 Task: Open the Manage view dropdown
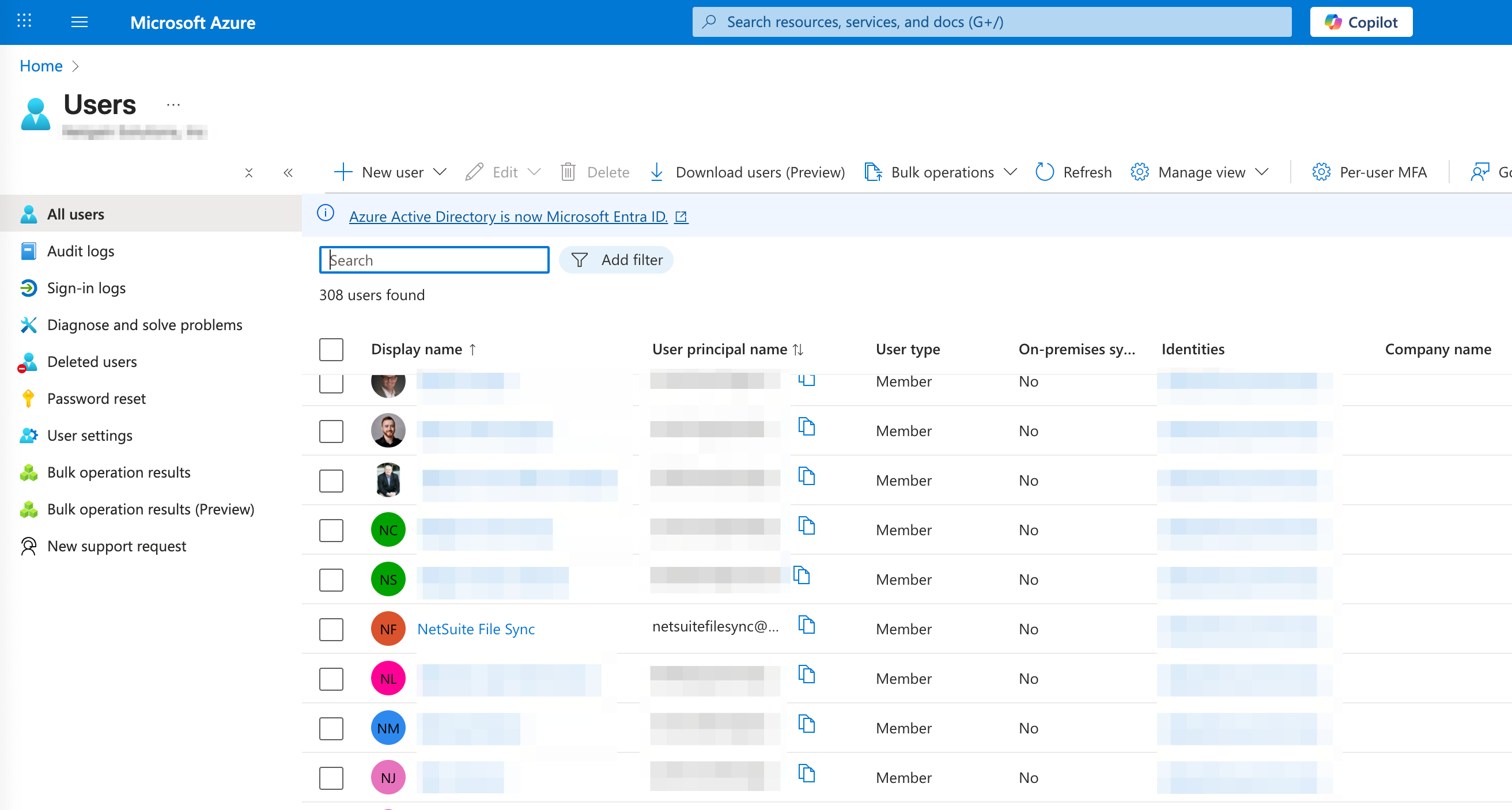1261,172
